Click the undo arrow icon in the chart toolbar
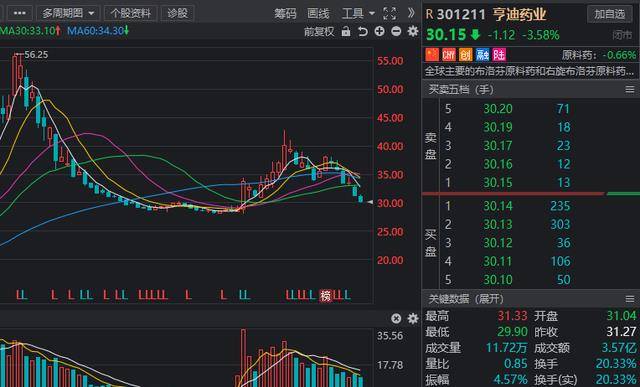 pyautogui.click(x=362, y=31)
